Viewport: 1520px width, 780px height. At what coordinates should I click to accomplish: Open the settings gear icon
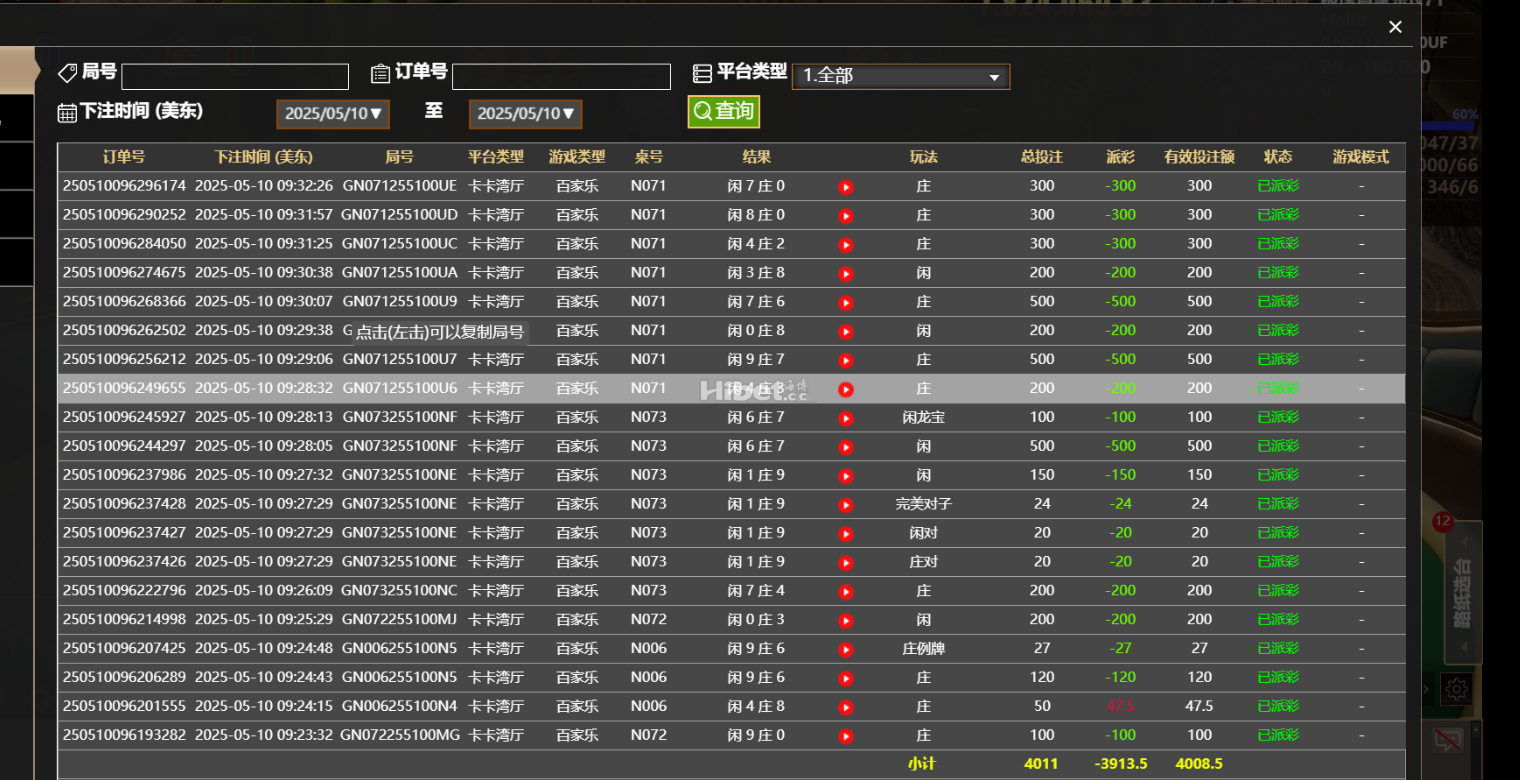coord(1456,688)
